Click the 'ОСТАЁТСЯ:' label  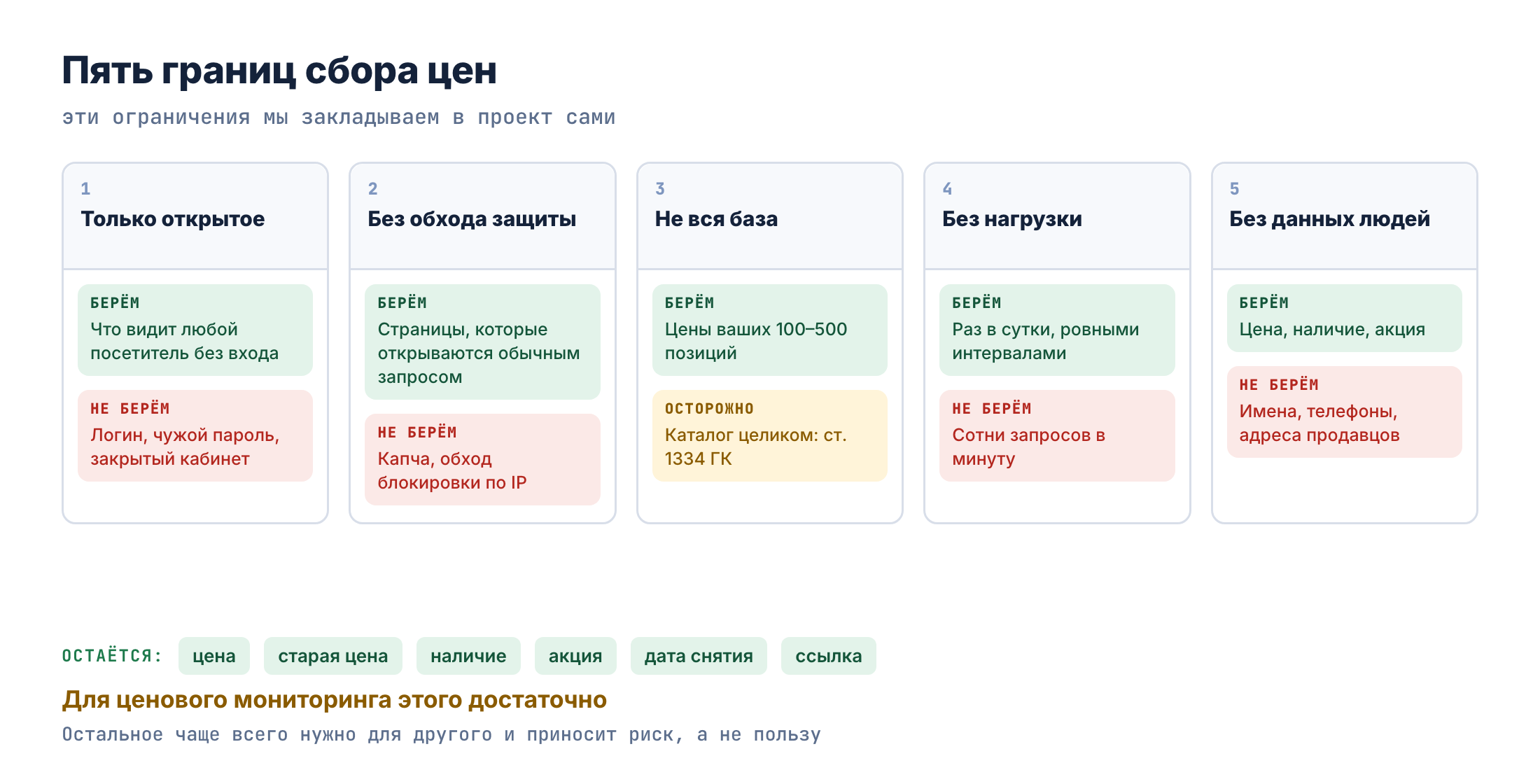pos(112,656)
